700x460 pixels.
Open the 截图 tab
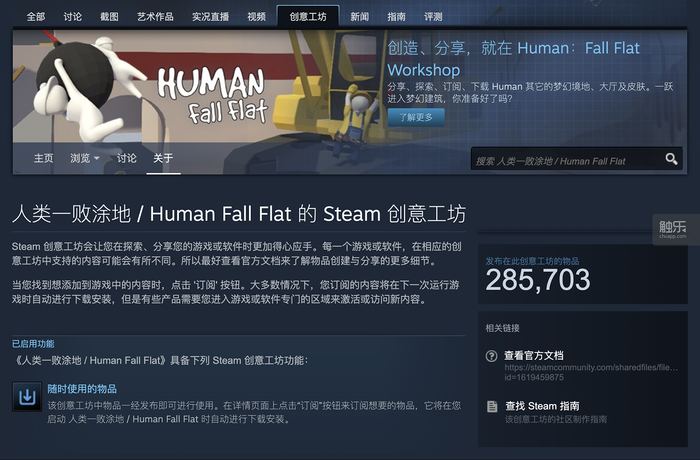click(109, 17)
